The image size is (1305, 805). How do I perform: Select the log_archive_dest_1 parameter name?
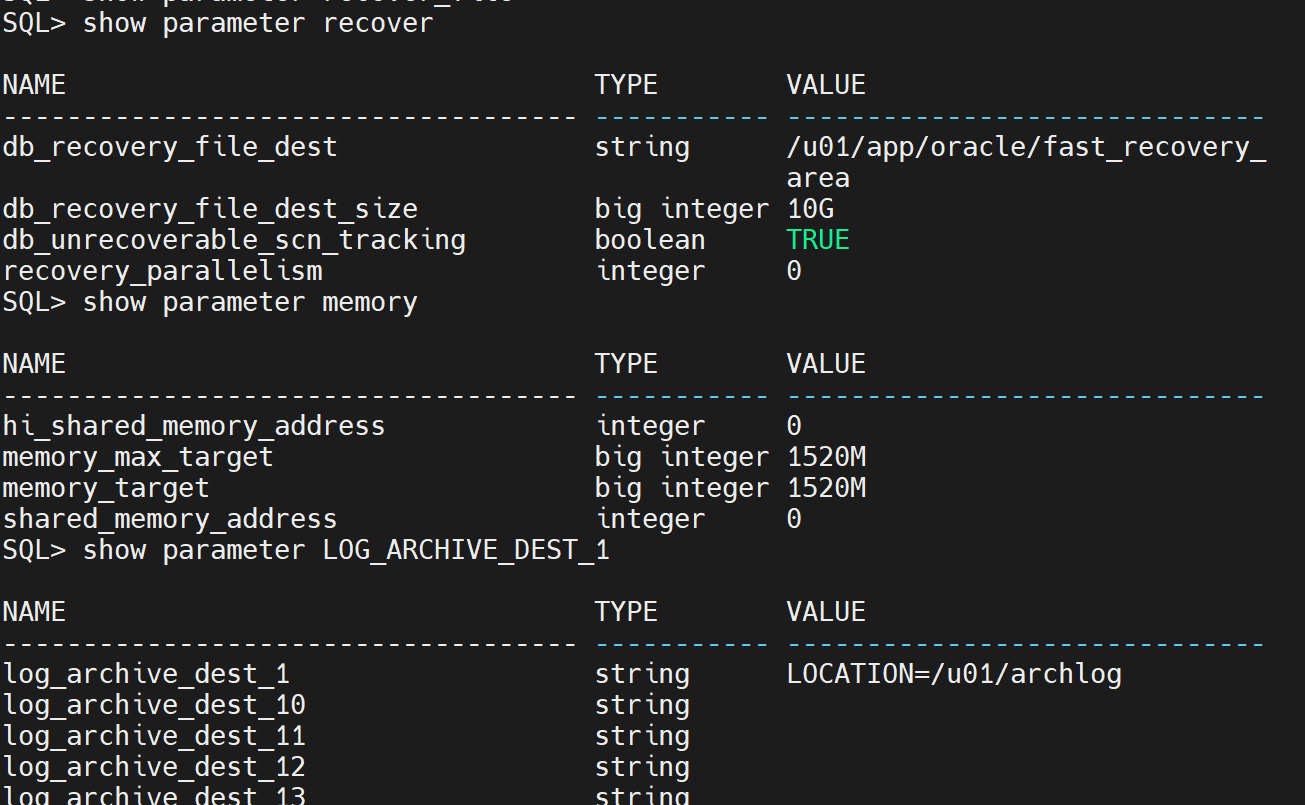[x=146, y=674]
